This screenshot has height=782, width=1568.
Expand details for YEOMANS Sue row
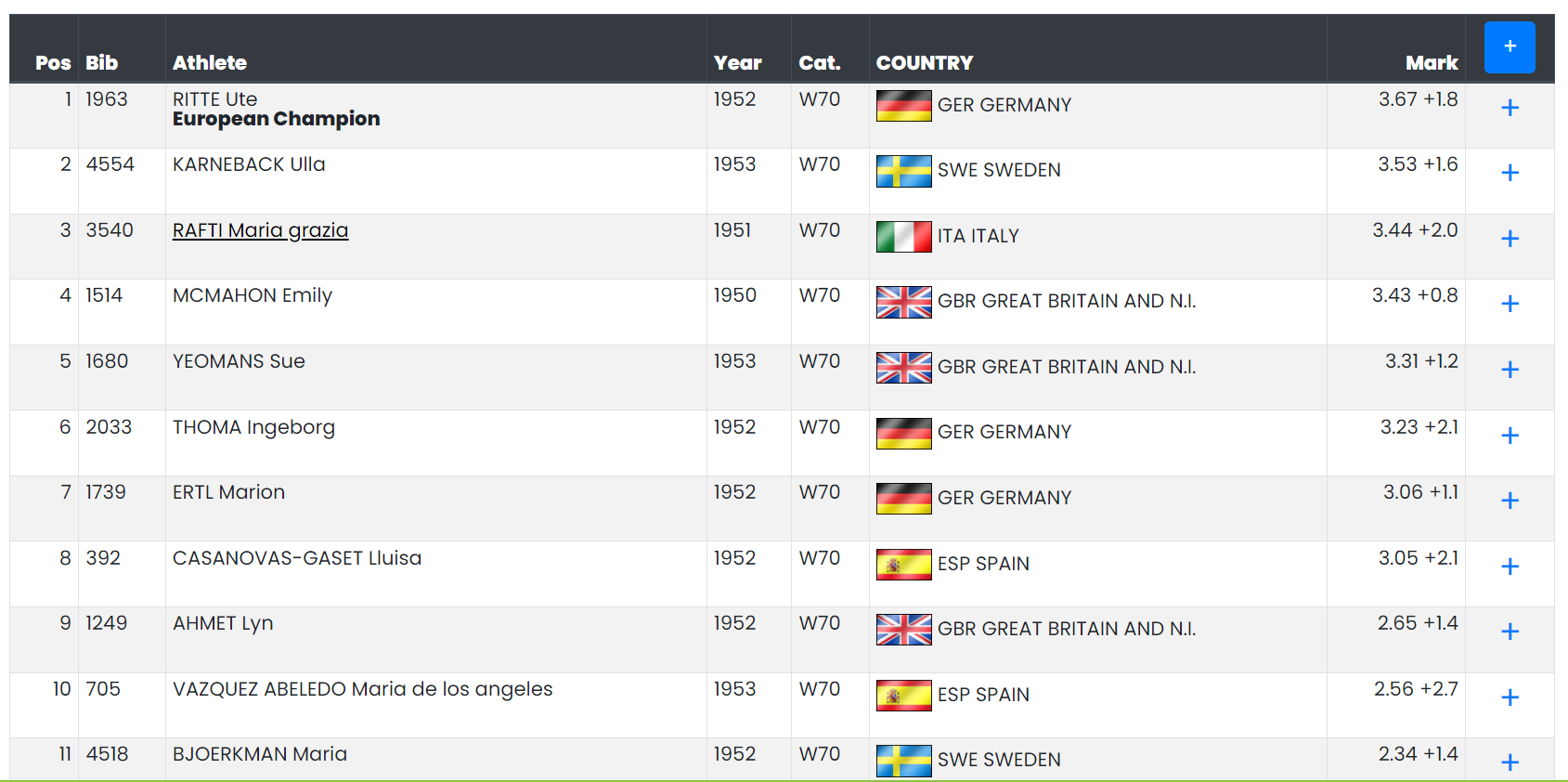(x=1510, y=370)
